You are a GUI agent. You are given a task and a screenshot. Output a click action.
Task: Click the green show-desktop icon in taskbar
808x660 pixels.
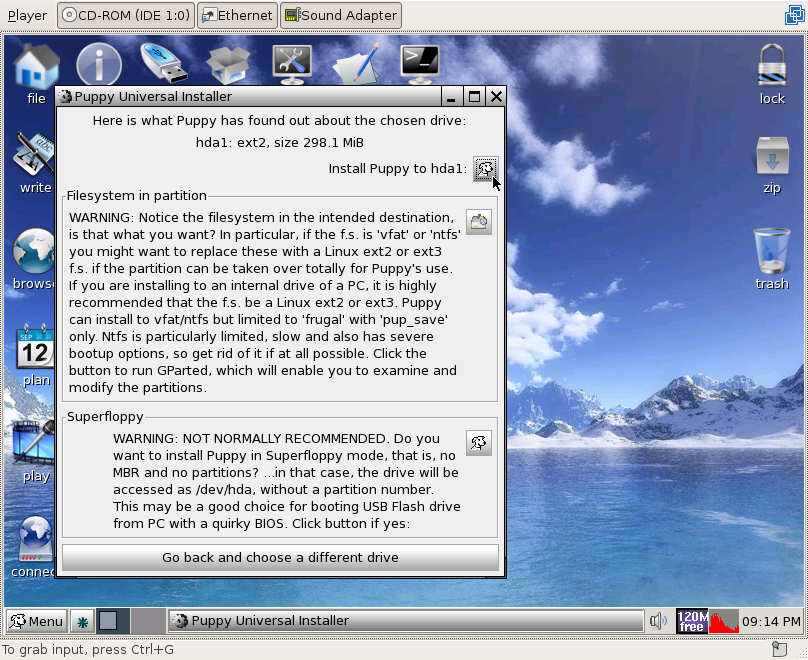tap(82, 622)
